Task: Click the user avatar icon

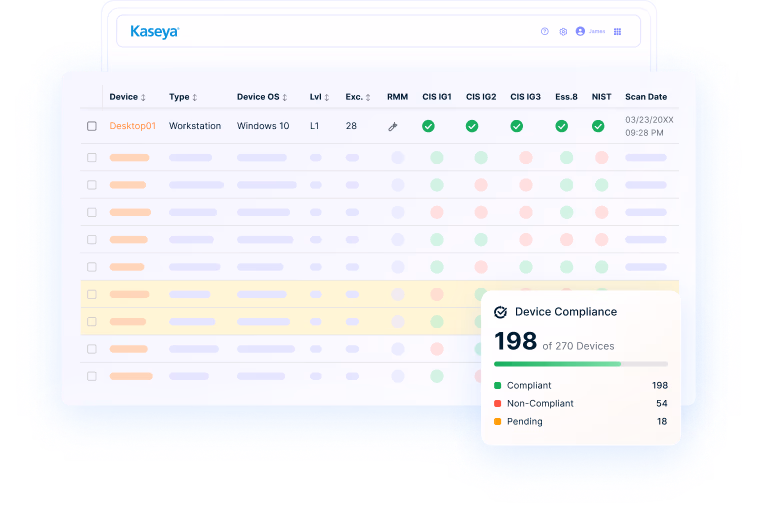Action: 581,31
